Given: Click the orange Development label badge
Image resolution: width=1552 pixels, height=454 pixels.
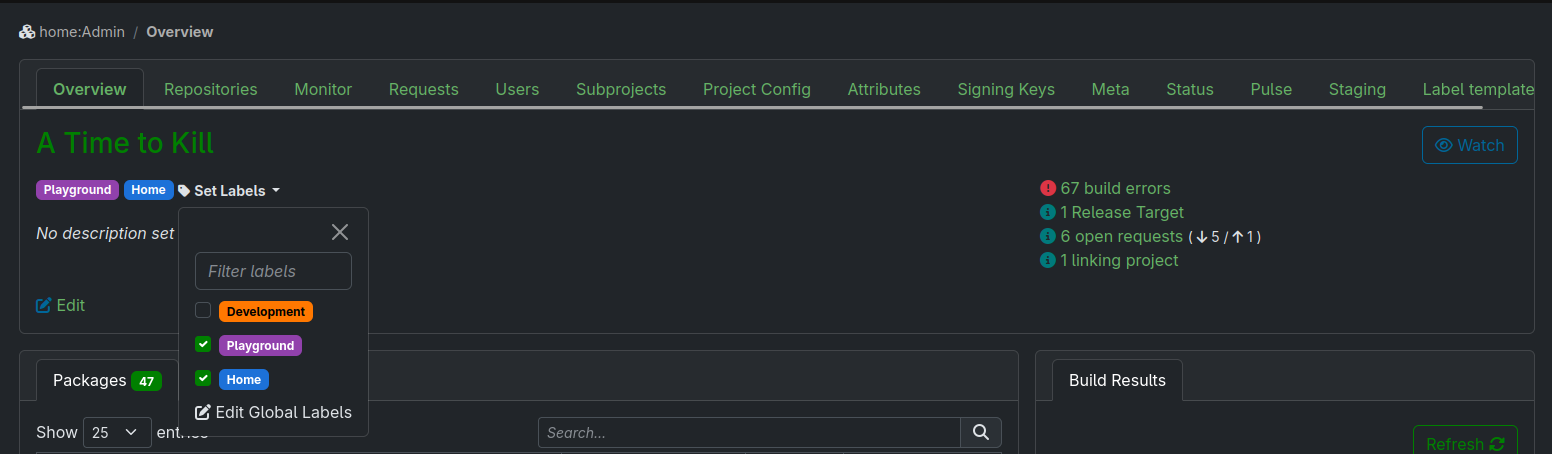Looking at the screenshot, I should tap(266, 311).
